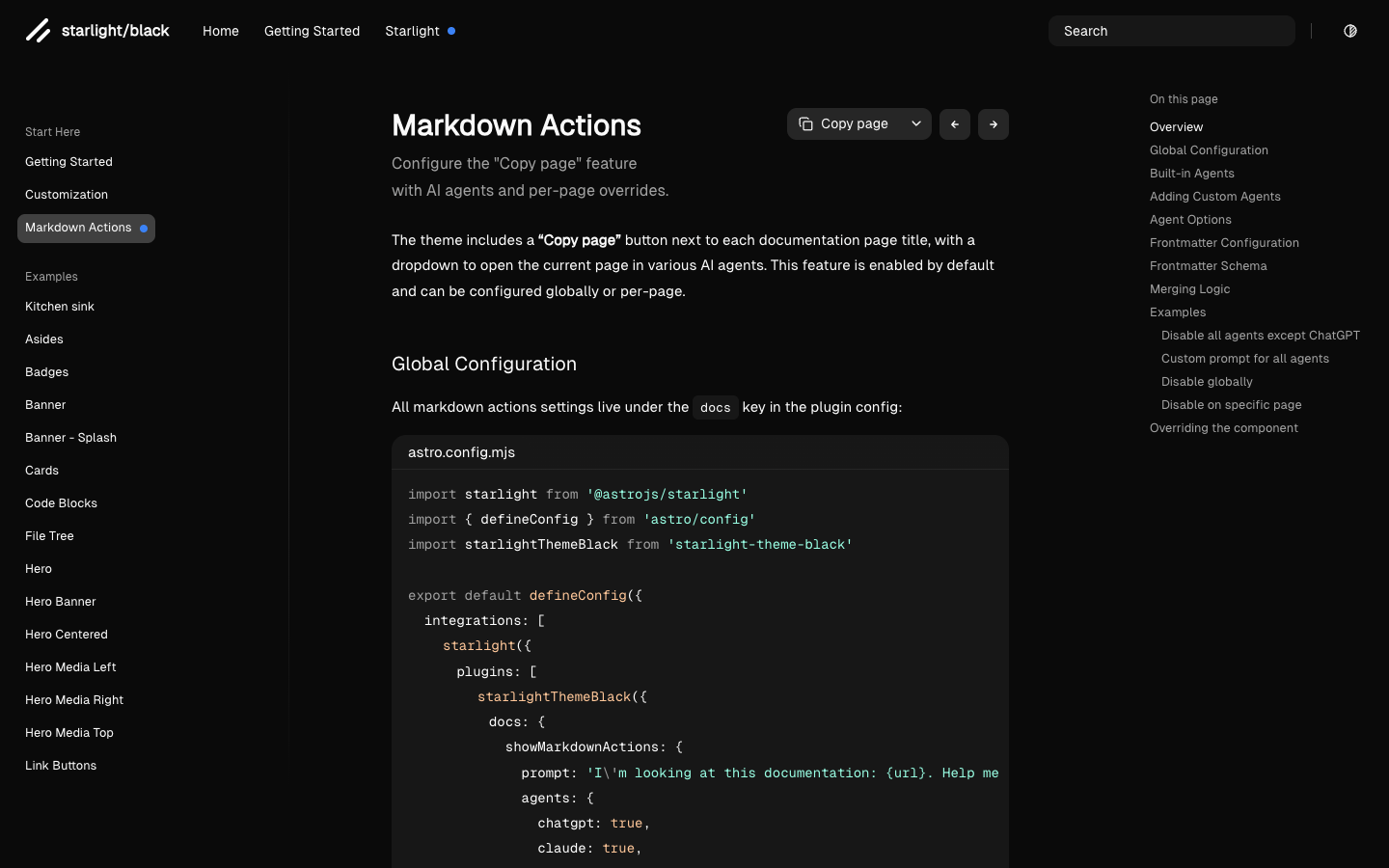Jump to Merging Logic section

click(x=1189, y=289)
